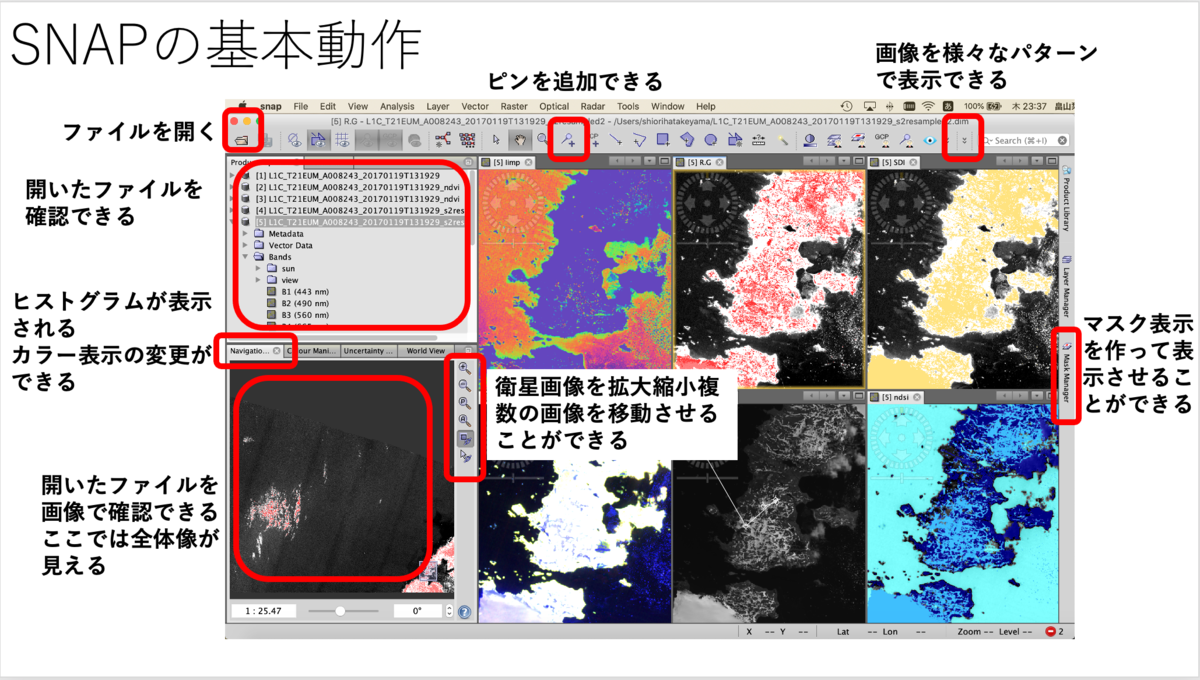Open the Analysis menu
This screenshot has width=1200, height=680.
397,106
